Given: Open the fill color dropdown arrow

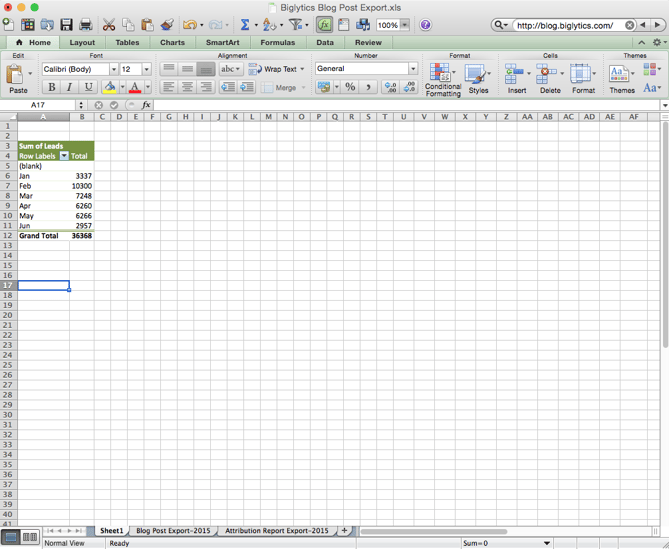Looking at the screenshot, I should [x=122, y=87].
